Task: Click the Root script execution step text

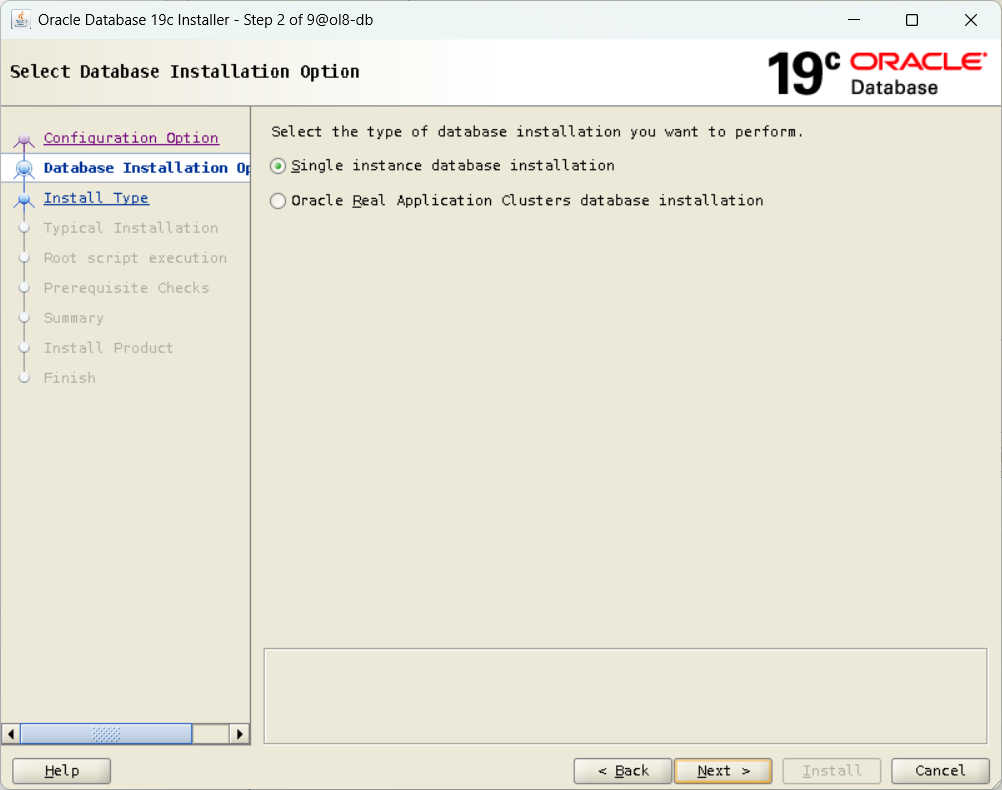Action: [135, 258]
